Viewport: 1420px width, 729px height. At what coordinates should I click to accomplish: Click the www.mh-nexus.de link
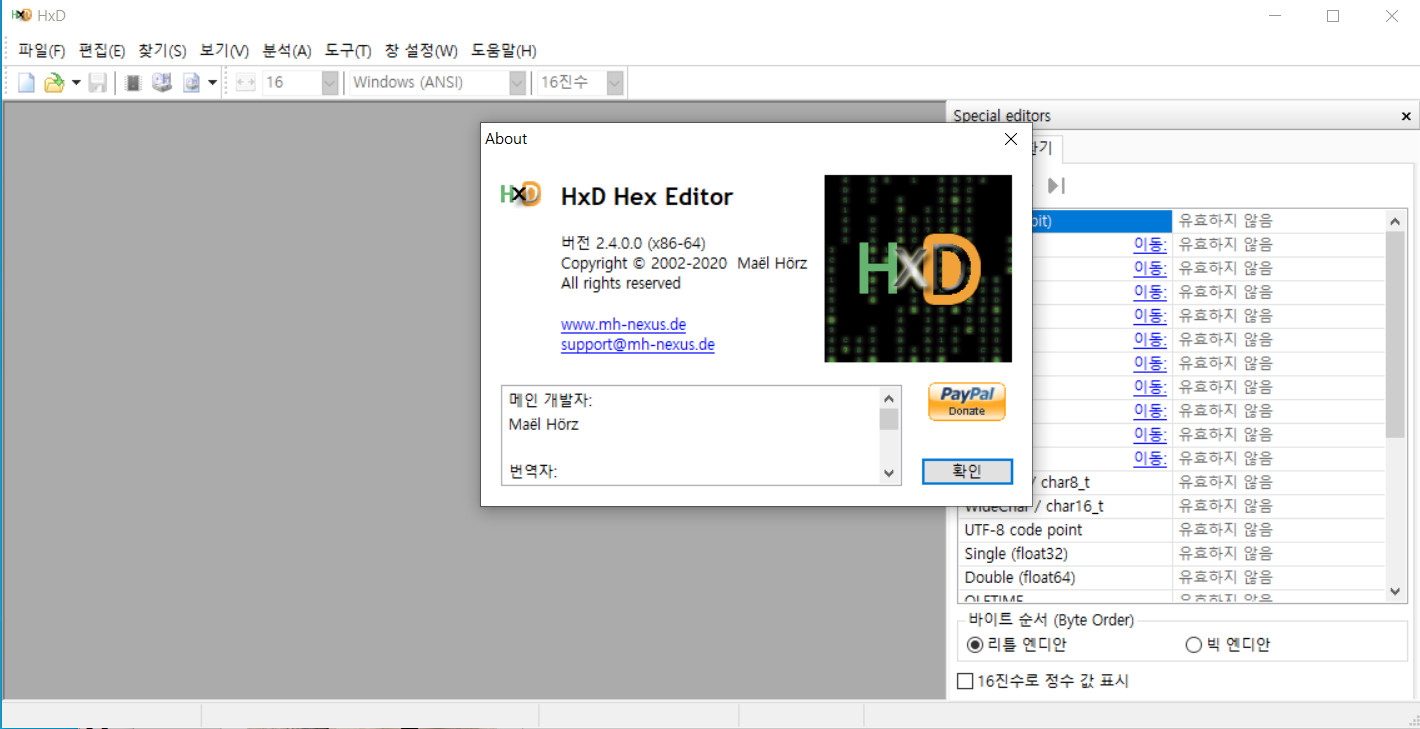click(623, 325)
